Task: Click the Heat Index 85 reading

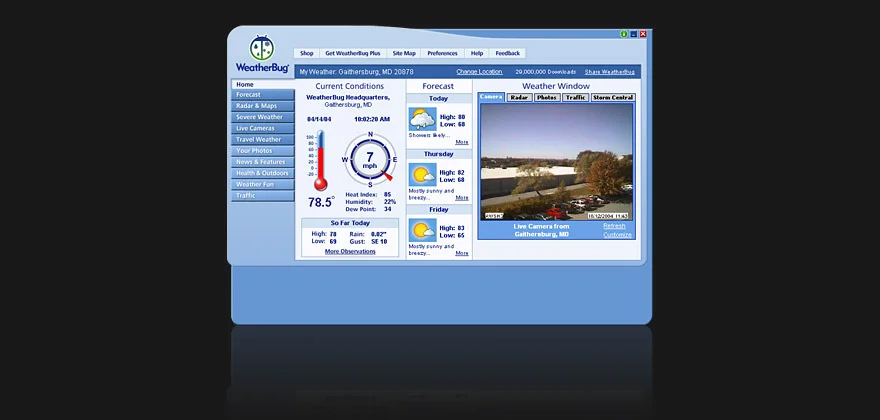Action: [x=369, y=195]
